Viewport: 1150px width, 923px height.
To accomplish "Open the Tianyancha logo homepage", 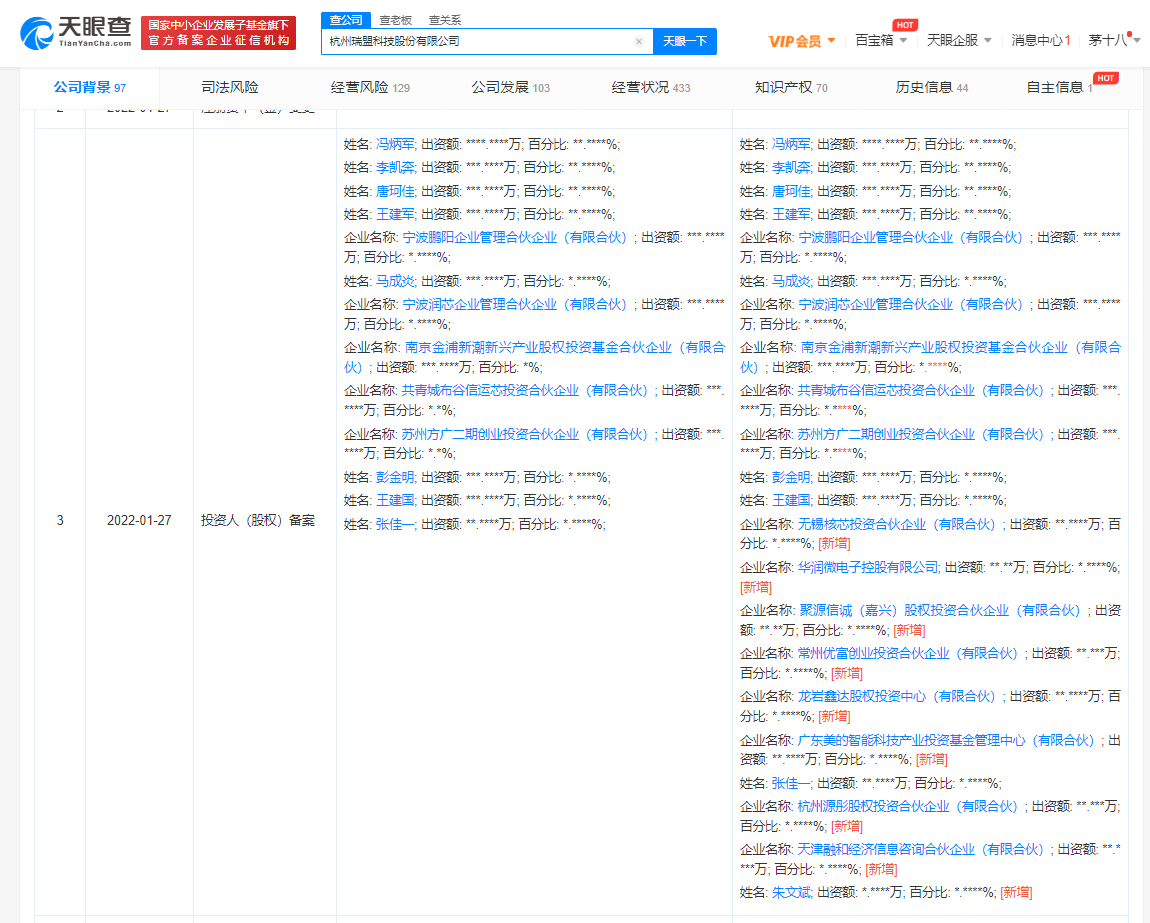I will coord(76,32).
